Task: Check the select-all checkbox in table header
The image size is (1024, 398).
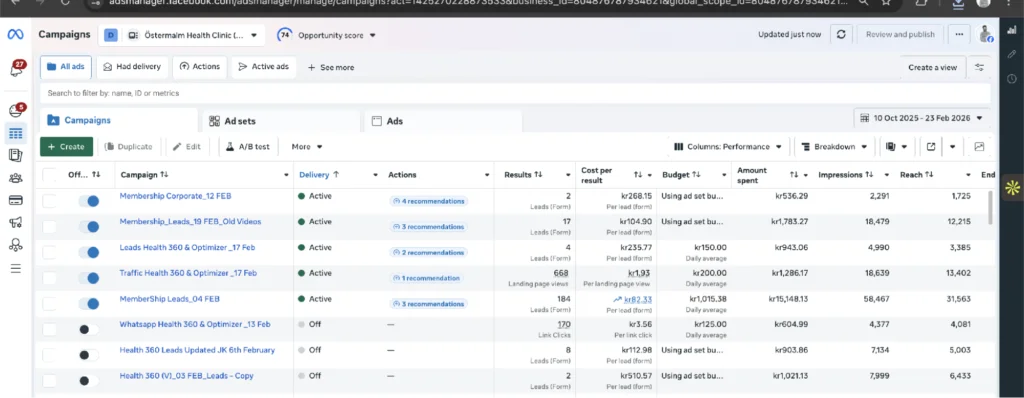Action: [50, 175]
